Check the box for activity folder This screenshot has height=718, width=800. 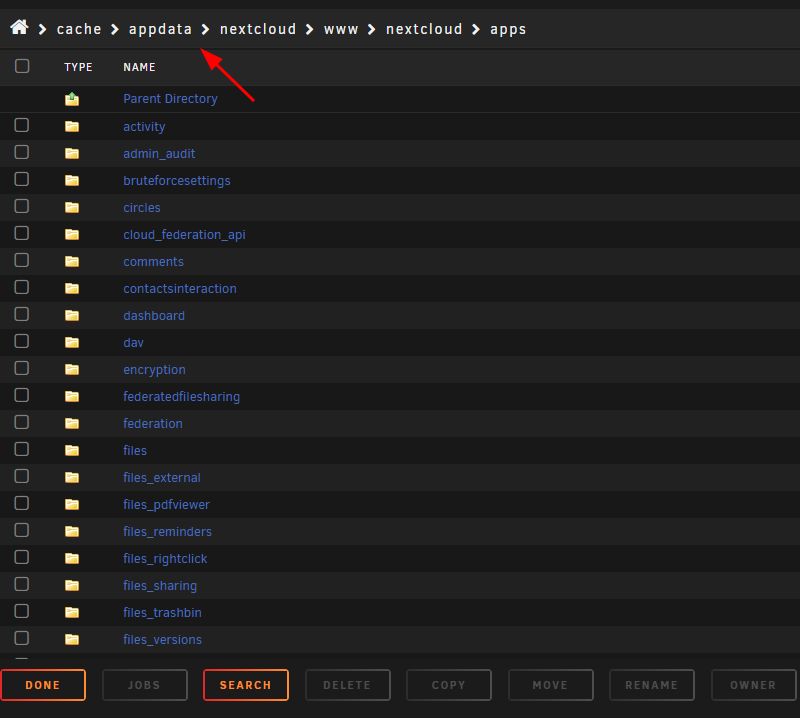(x=21, y=125)
